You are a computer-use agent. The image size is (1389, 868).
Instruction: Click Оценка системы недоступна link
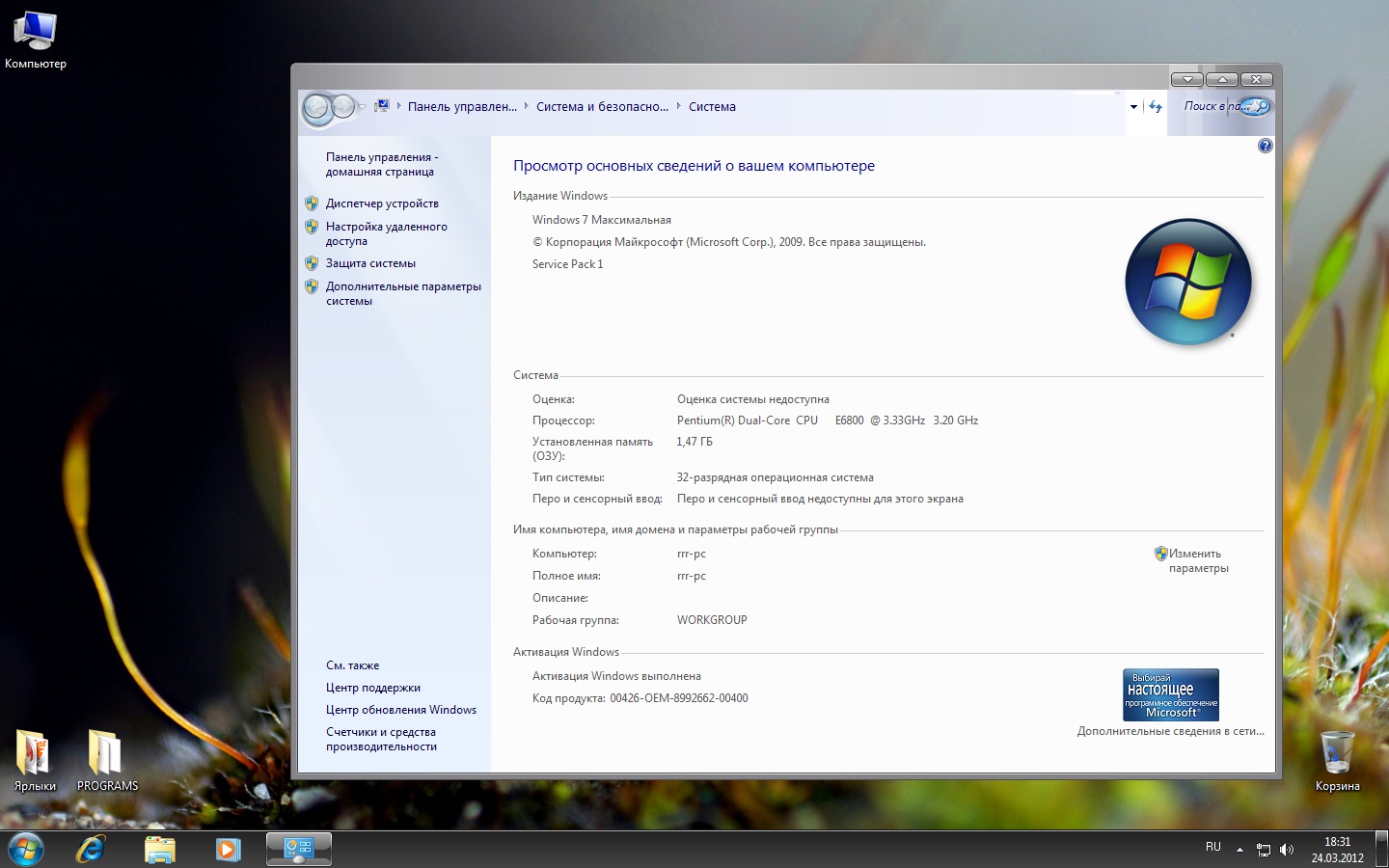coord(752,399)
